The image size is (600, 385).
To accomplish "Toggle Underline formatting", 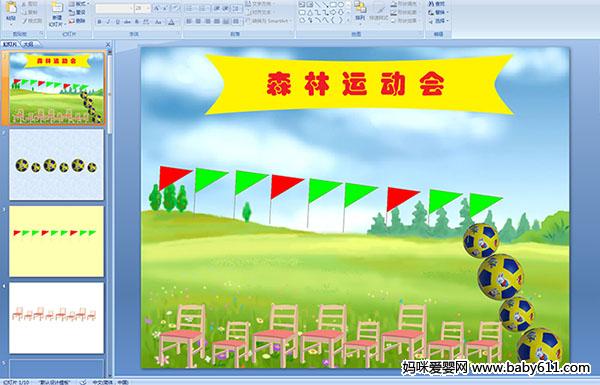I will pos(117,22).
